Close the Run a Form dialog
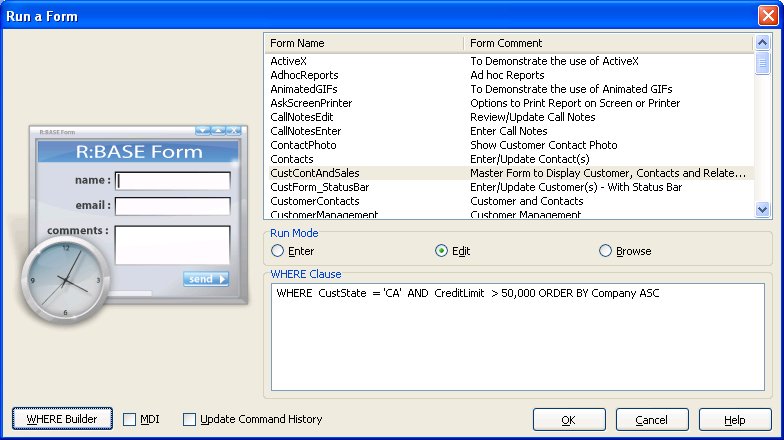This screenshot has width=784, height=440. (766, 16)
